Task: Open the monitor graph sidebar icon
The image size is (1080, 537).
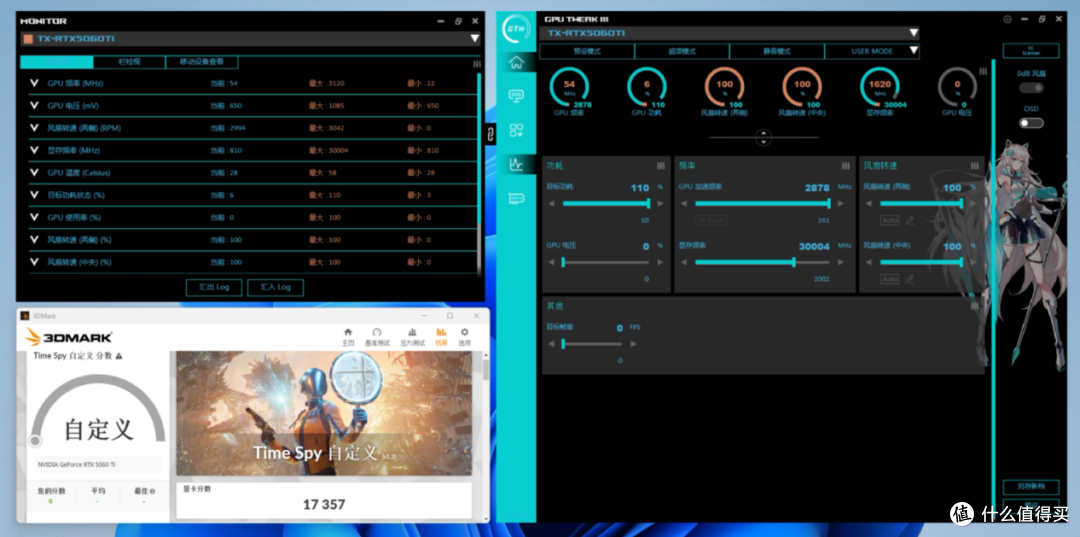Action: pos(517,164)
